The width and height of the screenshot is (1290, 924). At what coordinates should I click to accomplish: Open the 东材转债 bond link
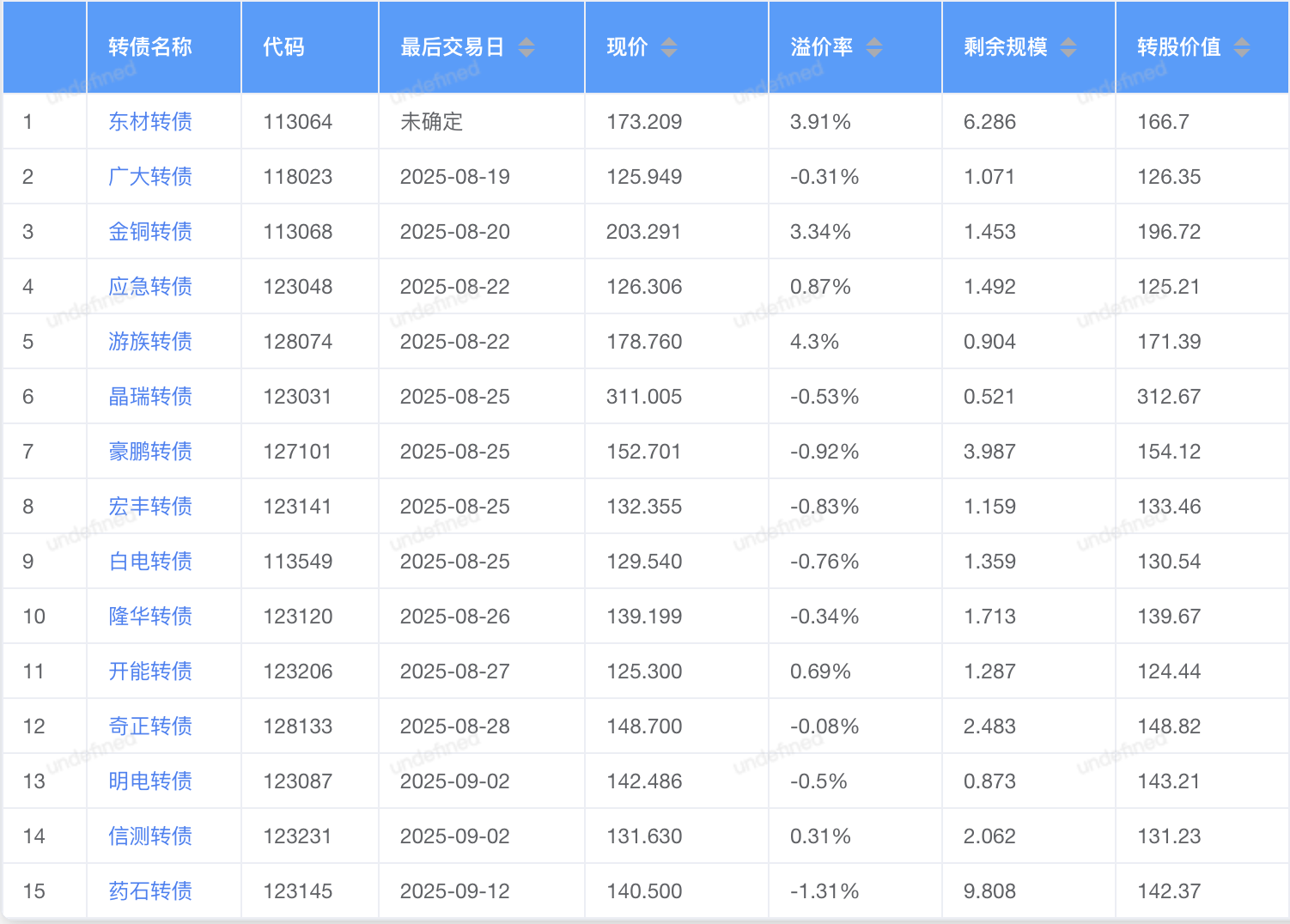(150, 122)
